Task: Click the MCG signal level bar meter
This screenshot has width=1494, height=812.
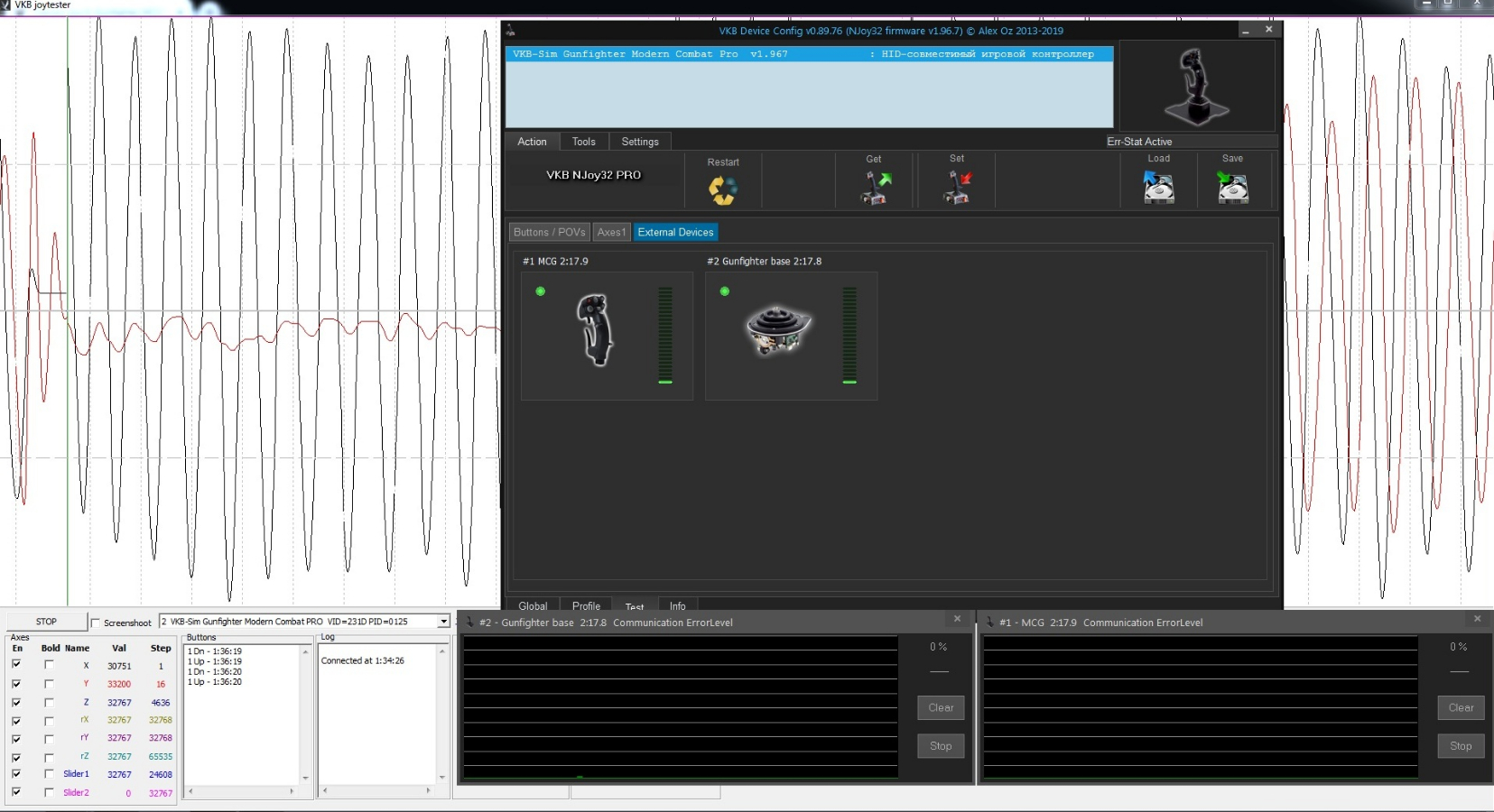Action: [x=665, y=336]
